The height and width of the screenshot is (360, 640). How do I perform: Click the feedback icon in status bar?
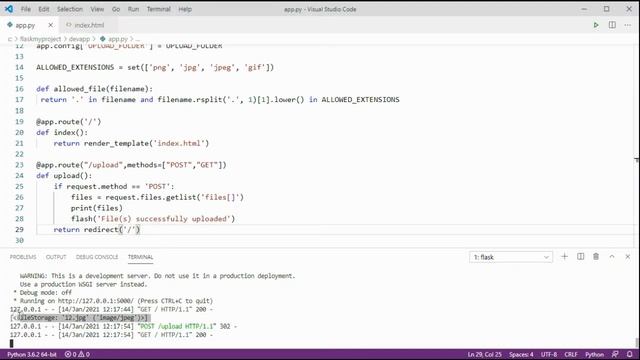click(x=615, y=354)
